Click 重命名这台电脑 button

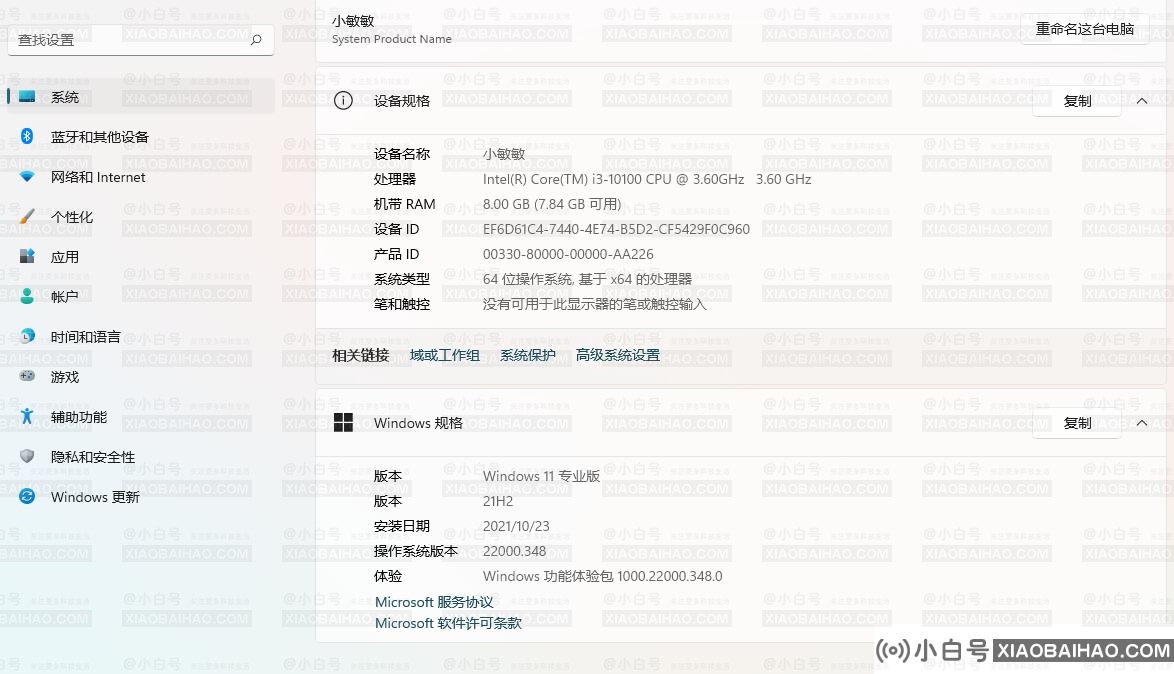[x=1084, y=29]
